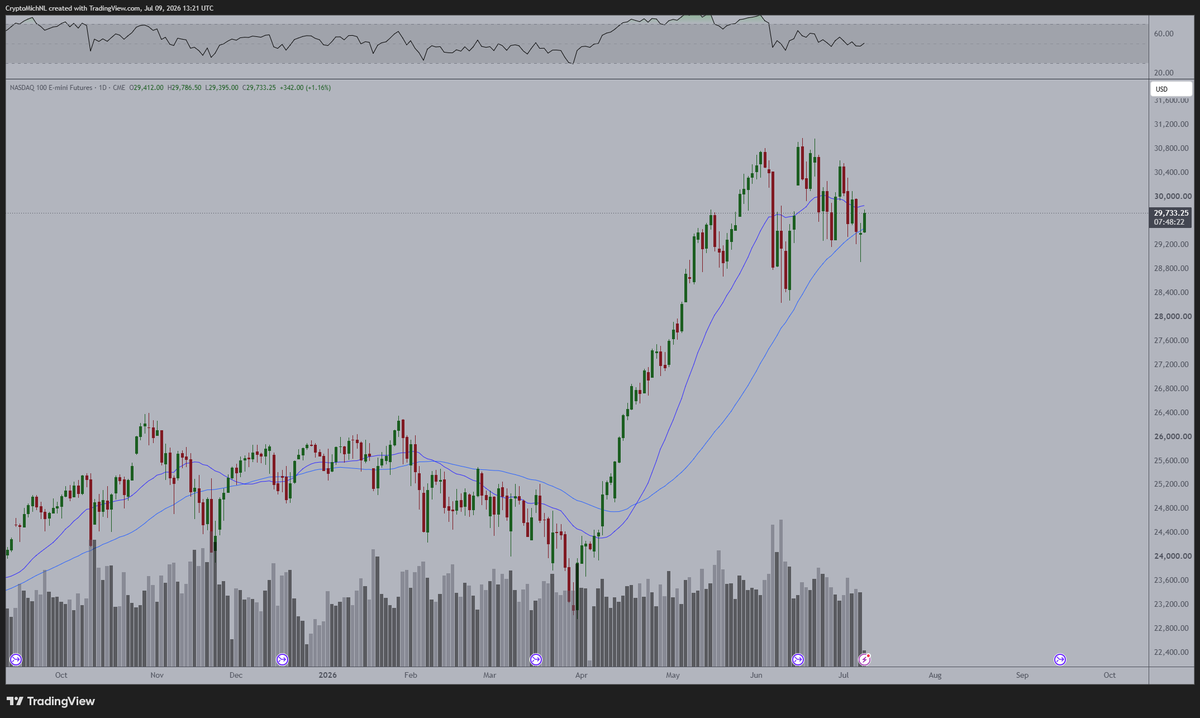The image size is (1200, 718).
Task: Click the May label on time axis
Action: pos(673,675)
